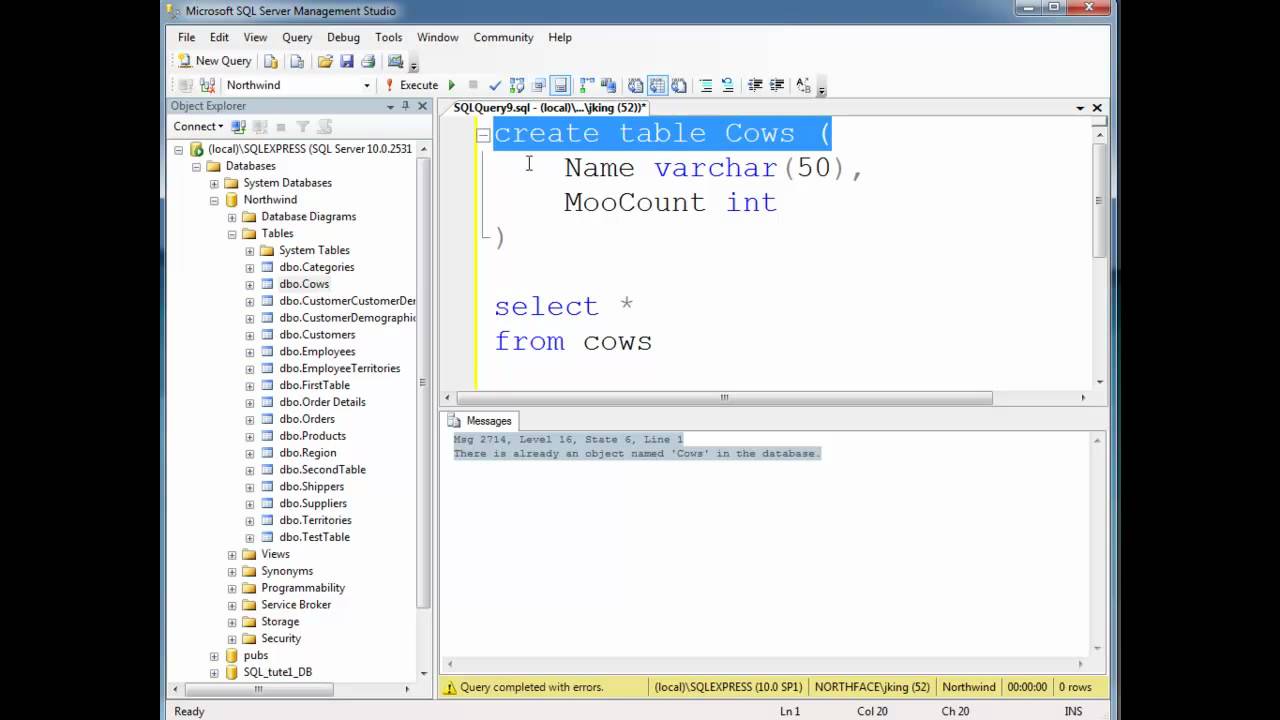Specify Values for Template Parameters icon
1280x720 pixels.
click(803, 85)
